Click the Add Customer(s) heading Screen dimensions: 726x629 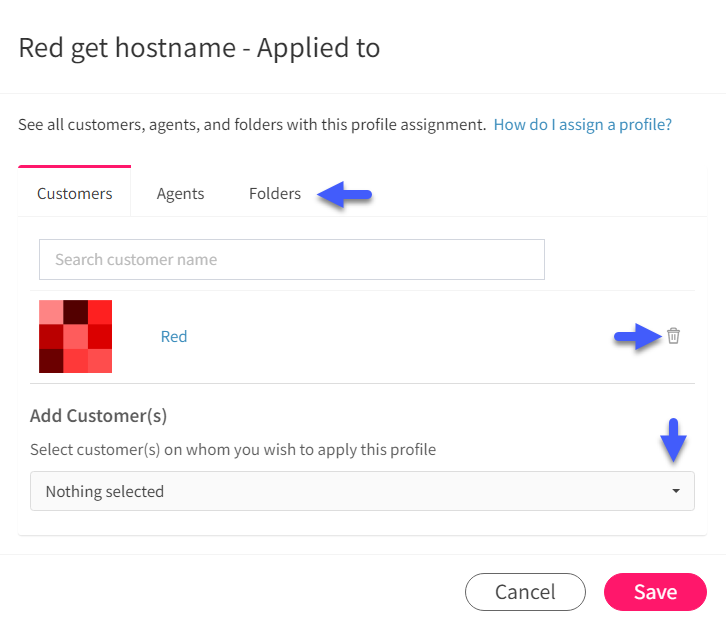98,416
